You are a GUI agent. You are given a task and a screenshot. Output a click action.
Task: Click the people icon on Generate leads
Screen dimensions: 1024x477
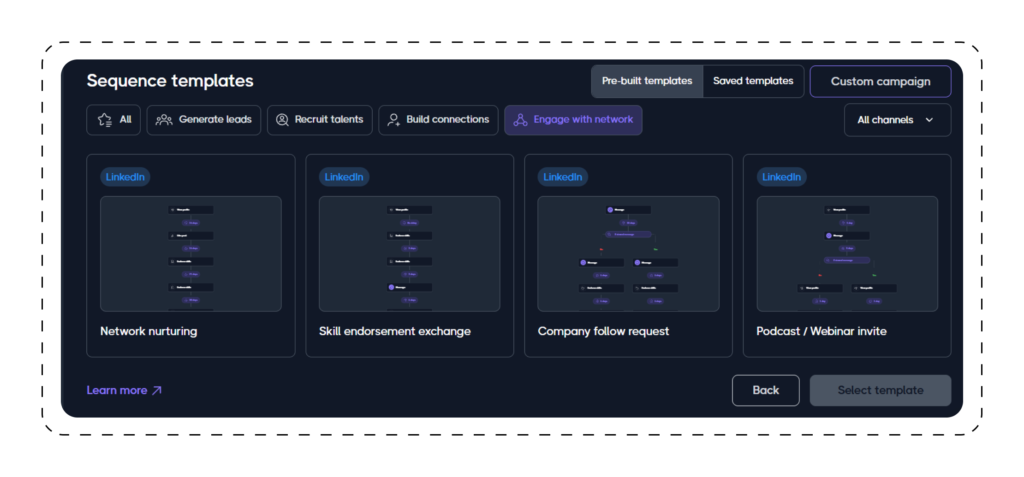(x=164, y=120)
